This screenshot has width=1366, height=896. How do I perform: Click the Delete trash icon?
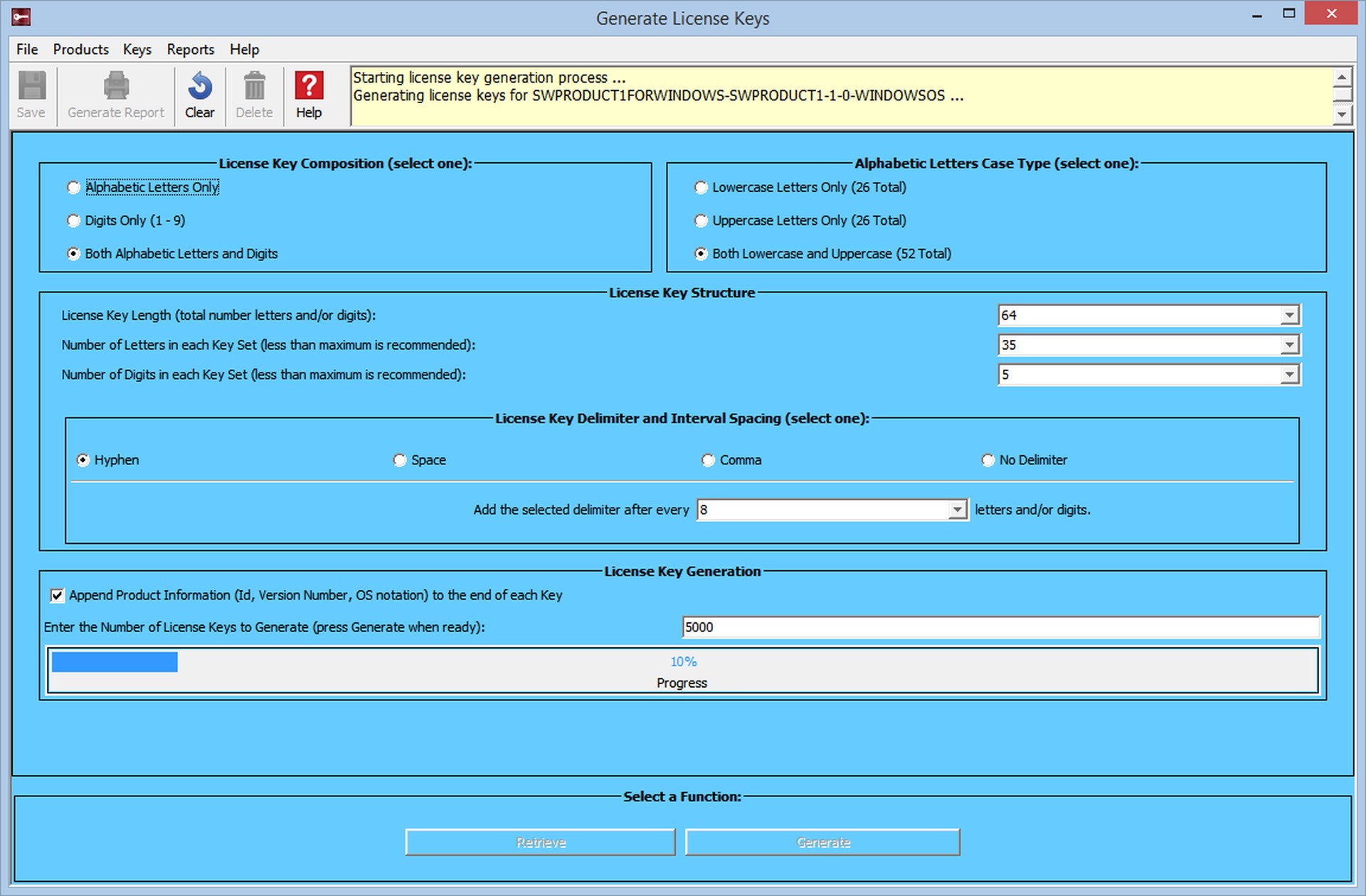254,86
